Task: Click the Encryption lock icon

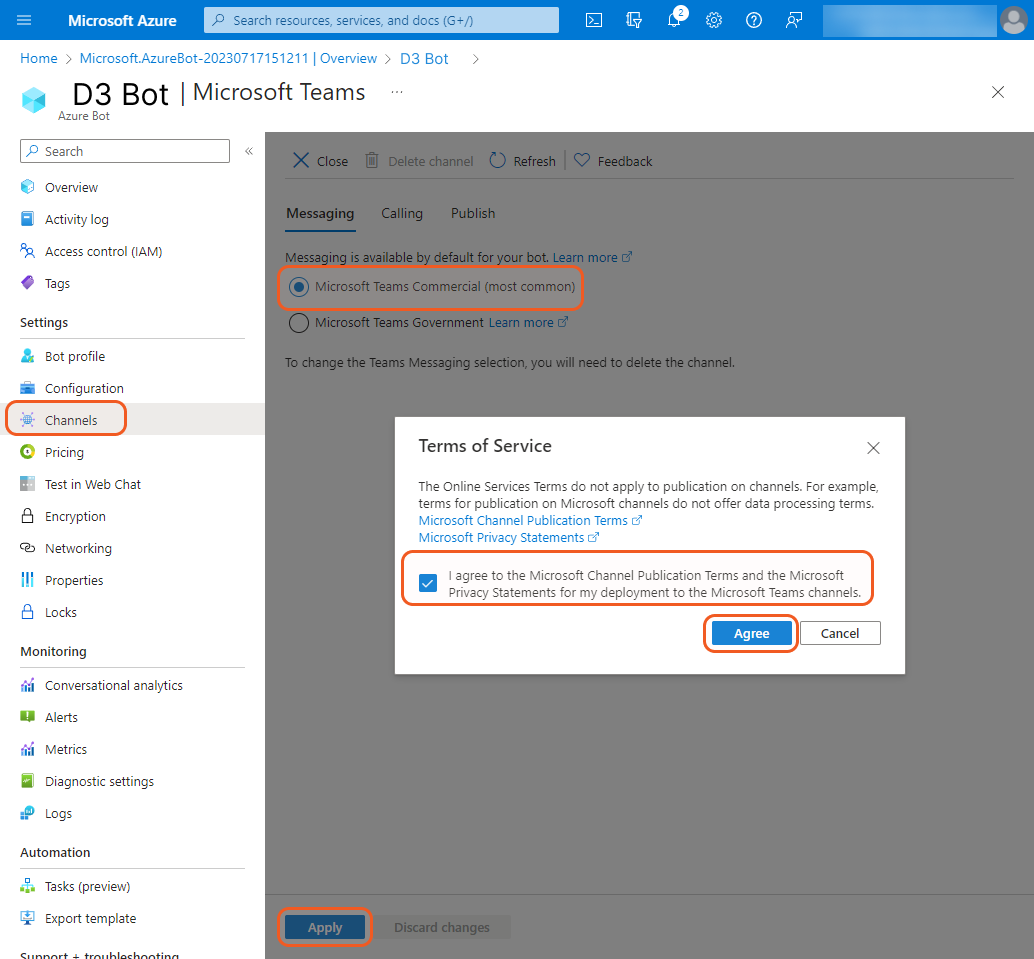Action: click(x=28, y=516)
